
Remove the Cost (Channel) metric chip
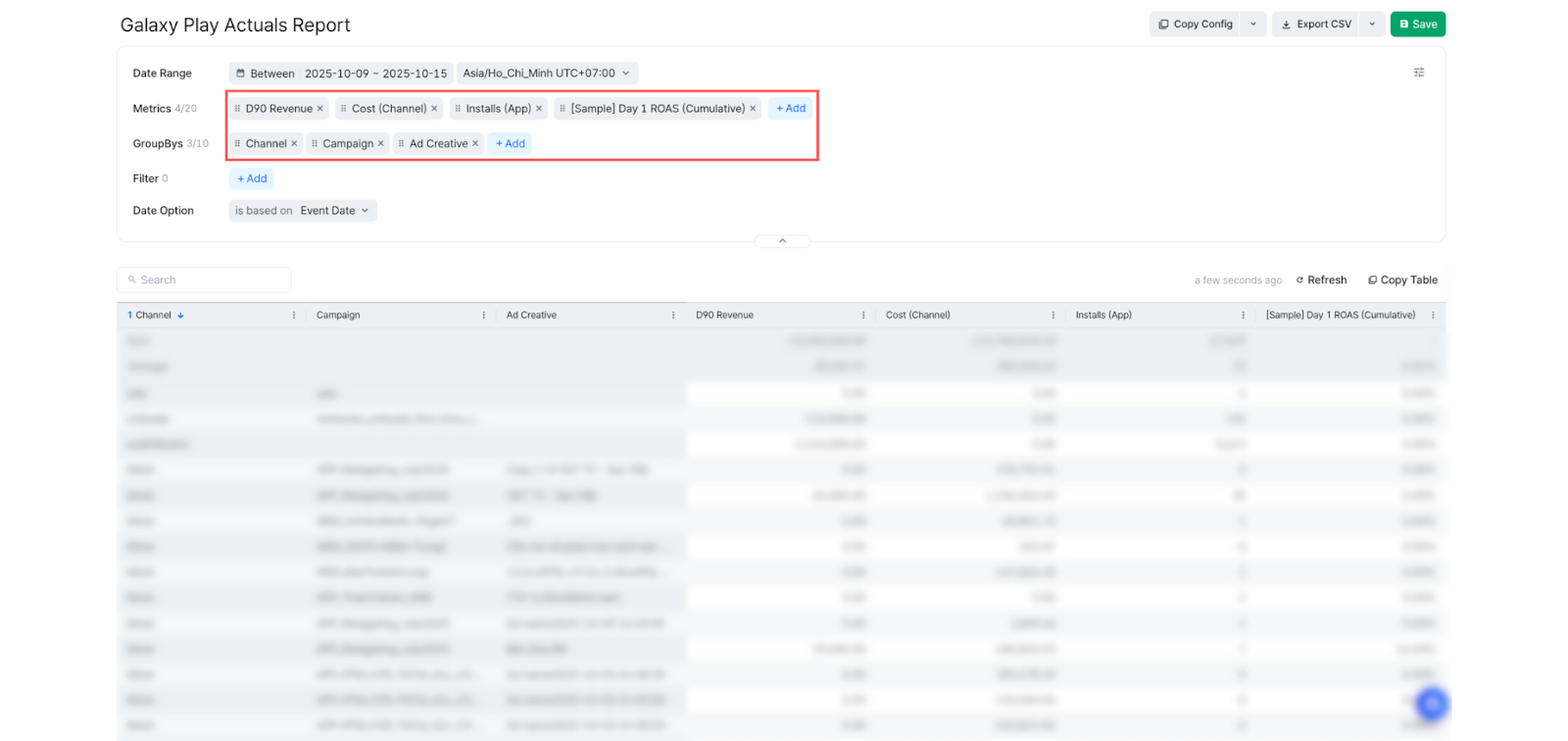[434, 109]
